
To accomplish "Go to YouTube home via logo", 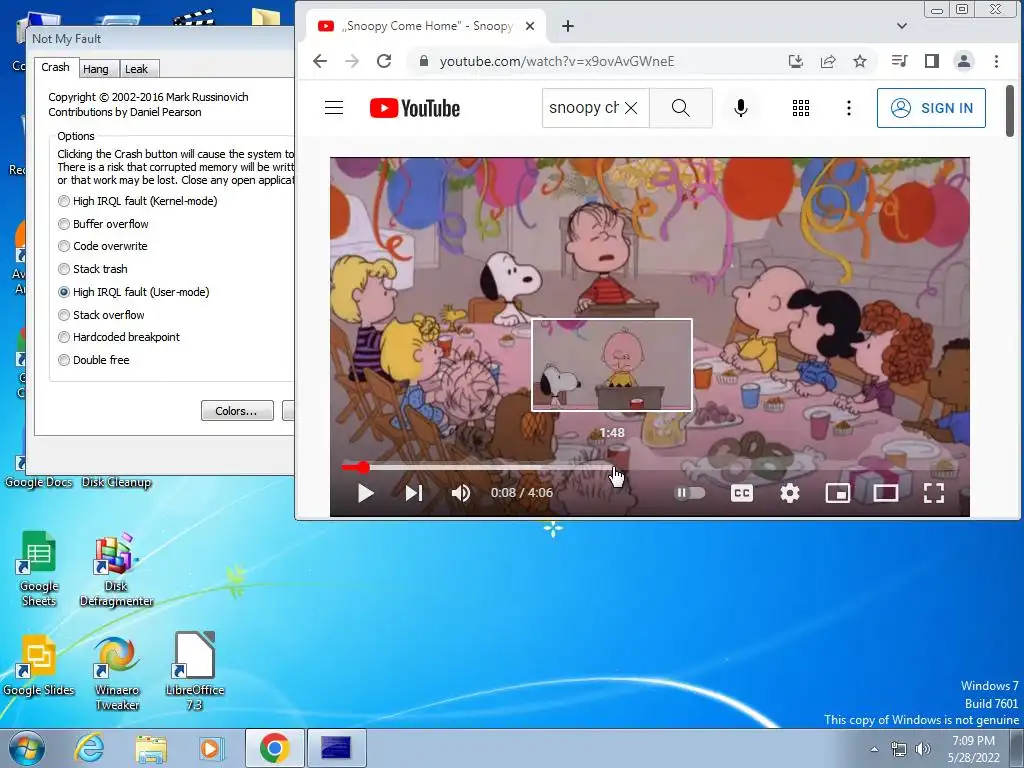I will pos(415,108).
